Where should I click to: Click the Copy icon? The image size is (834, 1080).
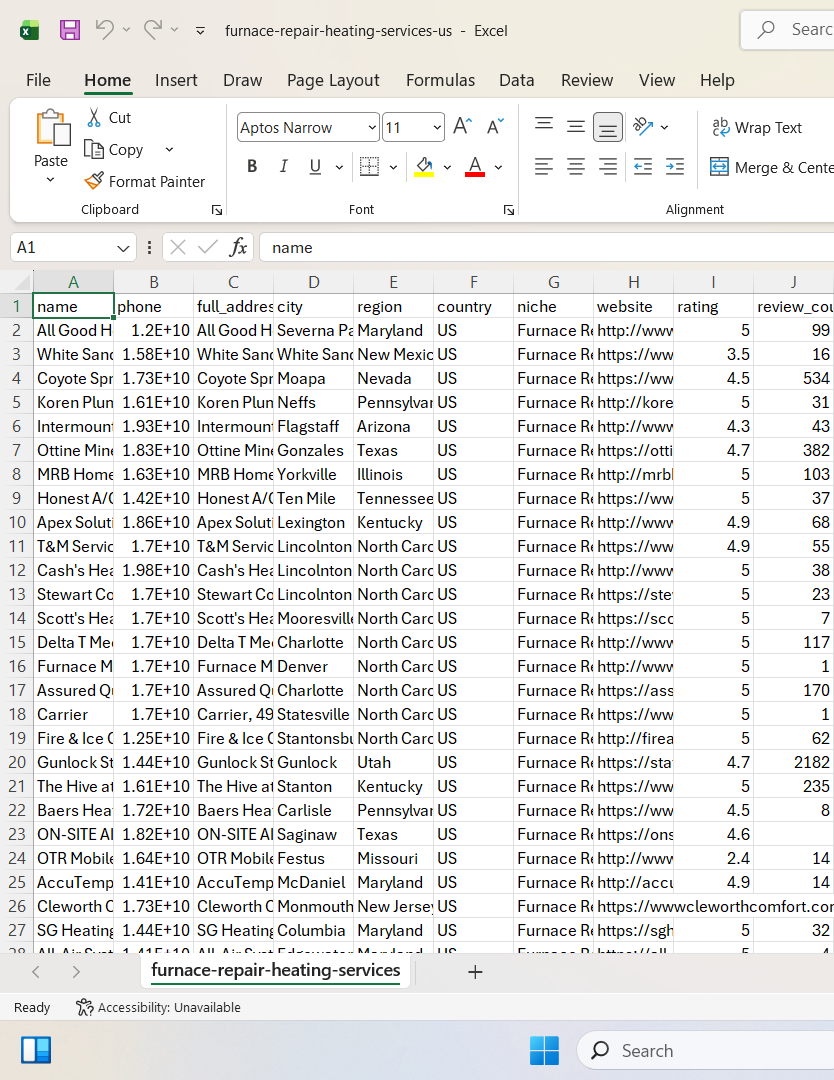pyautogui.click(x=94, y=149)
